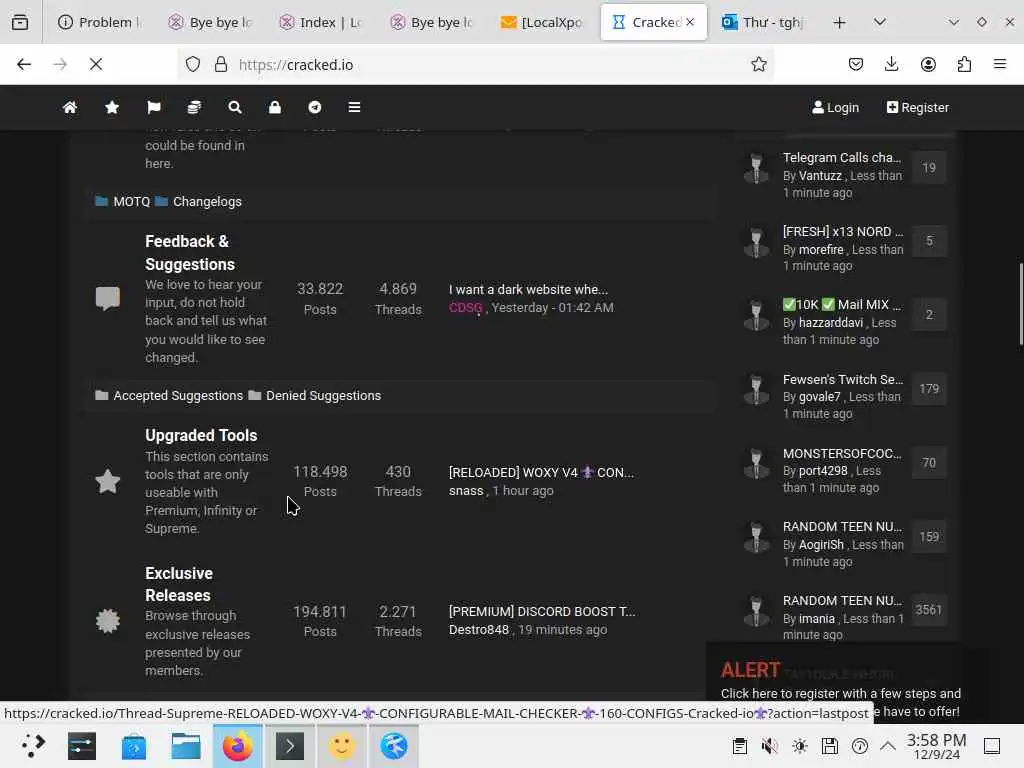Open the file manager in taskbar
Screen dimensions: 1024x768
tap(185, 746)
